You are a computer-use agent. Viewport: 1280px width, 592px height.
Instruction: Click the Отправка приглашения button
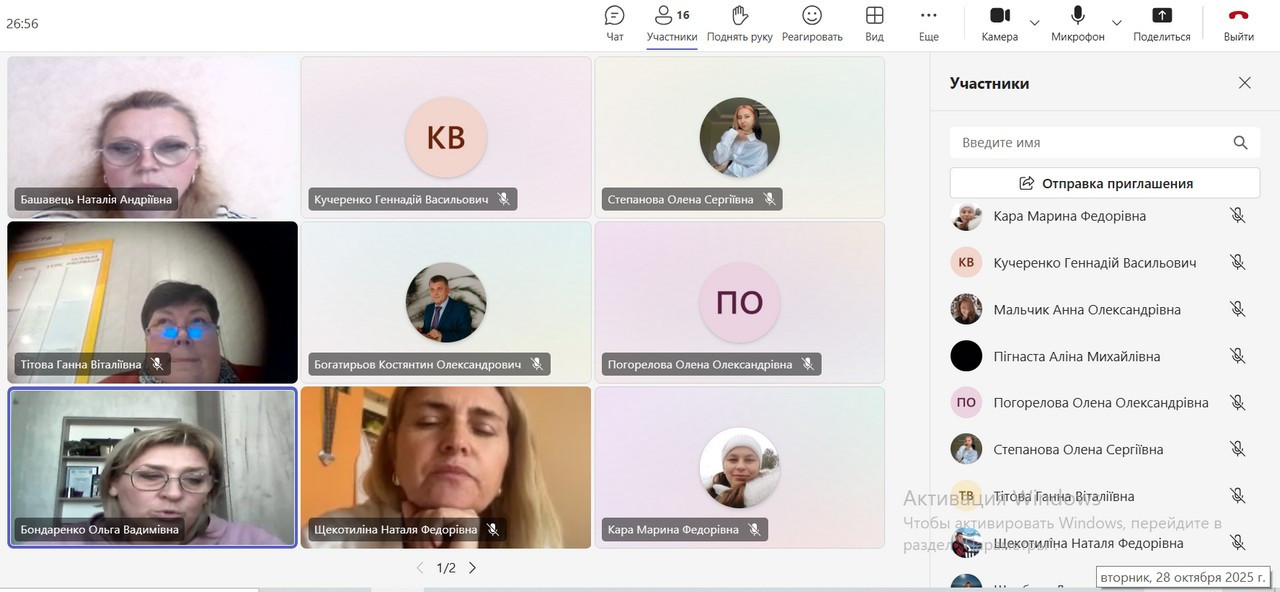(x=1104, y=183)
